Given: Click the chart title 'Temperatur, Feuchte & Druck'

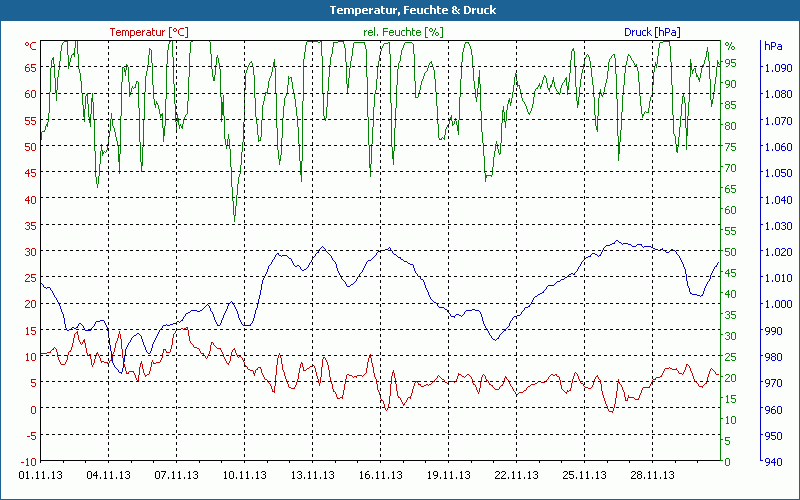Looking at the screenshot, I should 400,10.
